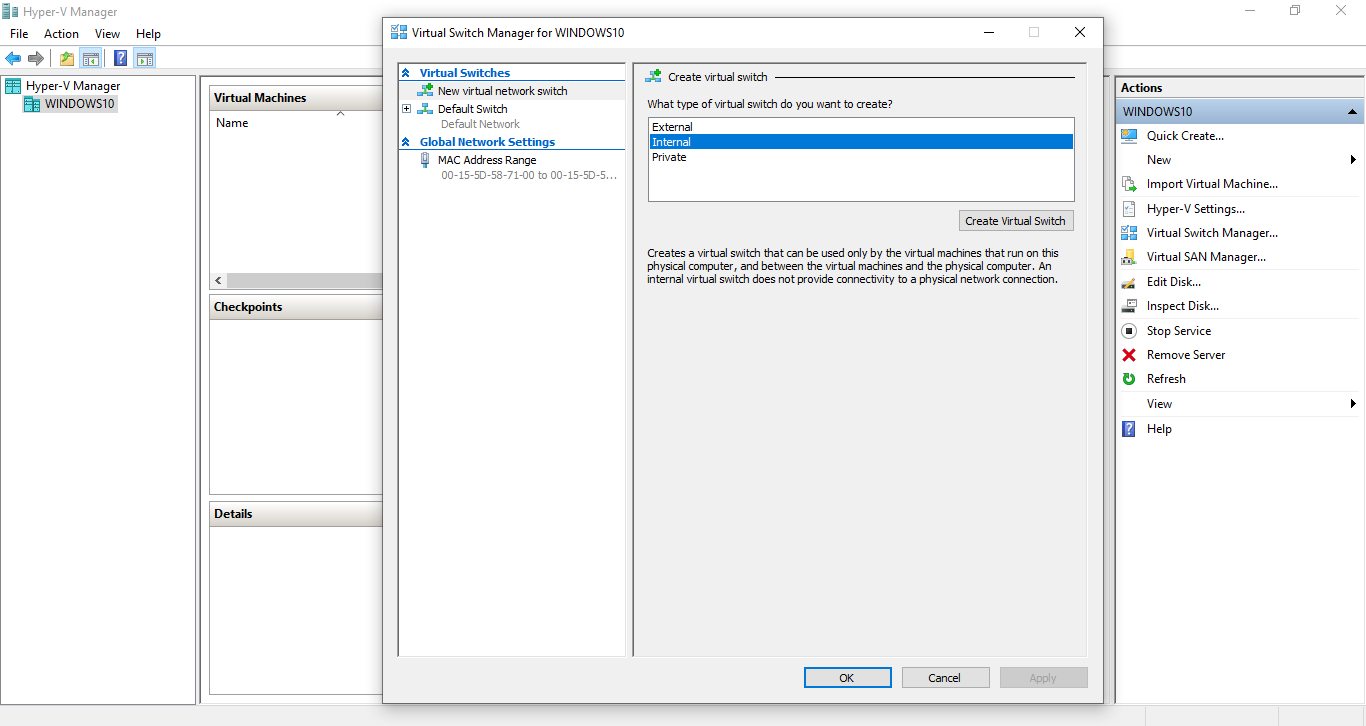This screenshot has height=726, width=1366.
Task: Click the Export List folder toolbar icon
Action: (66, 57)
